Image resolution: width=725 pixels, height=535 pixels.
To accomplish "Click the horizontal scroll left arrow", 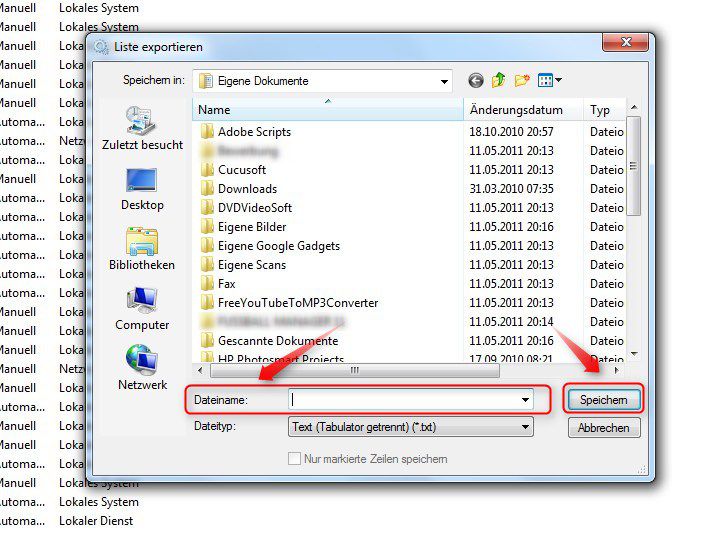I will coord(200,370).
